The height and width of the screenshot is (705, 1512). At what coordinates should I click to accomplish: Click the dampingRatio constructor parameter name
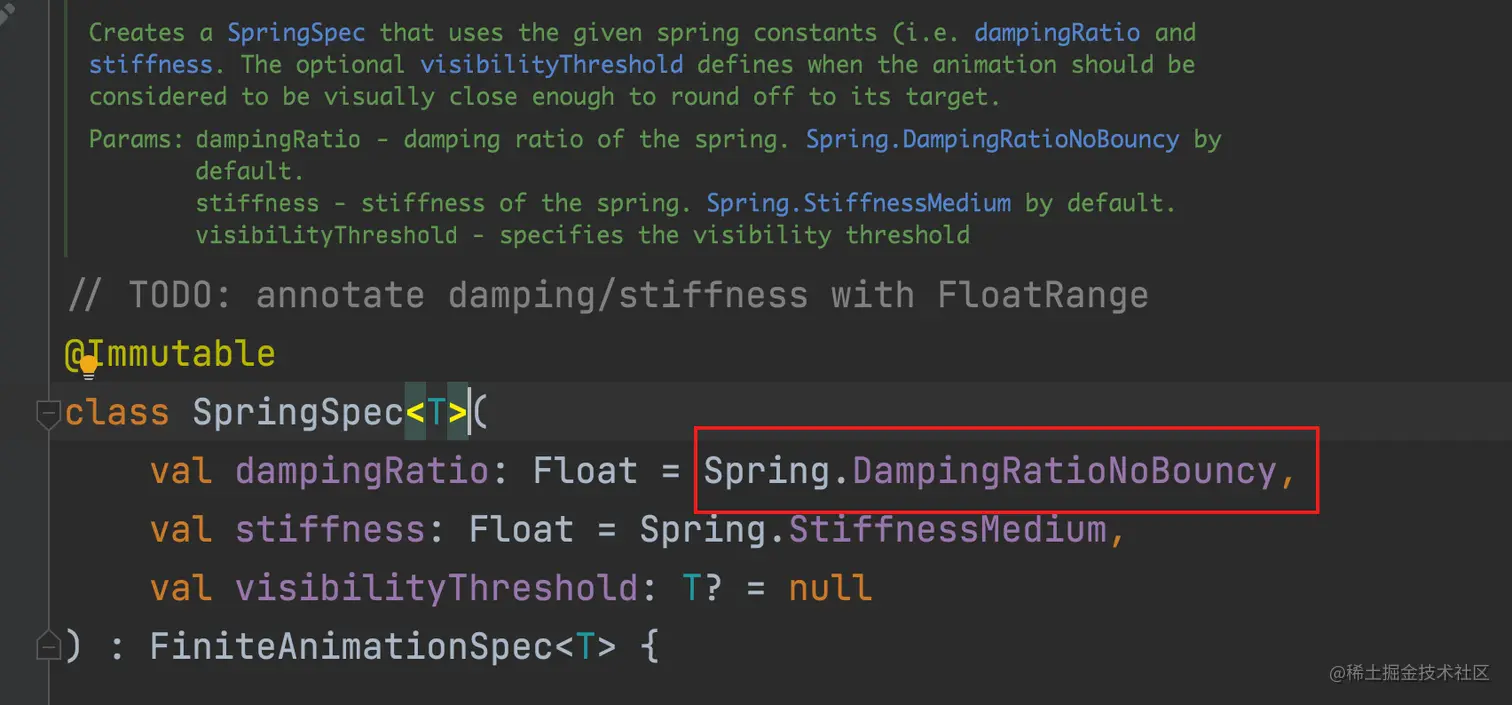tap(361, 471)
